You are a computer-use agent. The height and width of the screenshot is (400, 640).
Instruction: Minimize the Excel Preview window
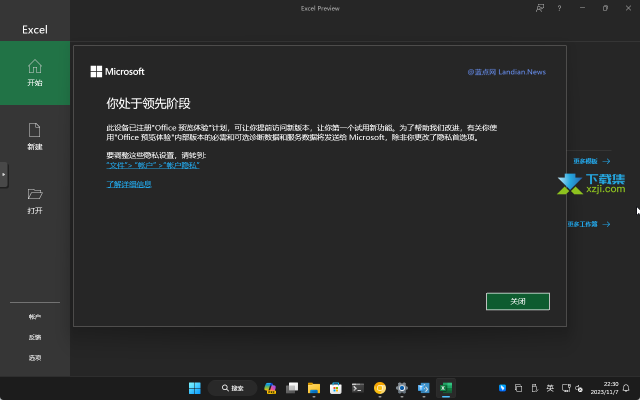[582, 8]
